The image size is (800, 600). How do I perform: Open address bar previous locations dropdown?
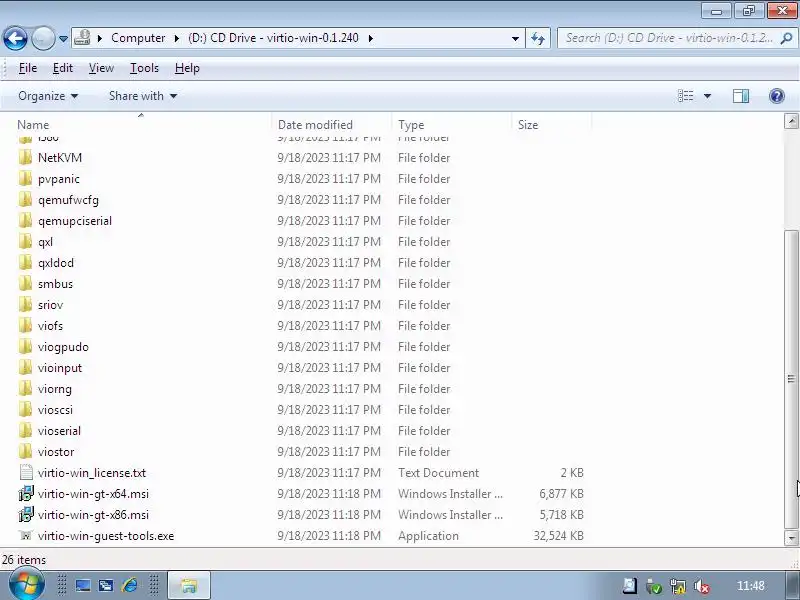click(x=515, y=38)
